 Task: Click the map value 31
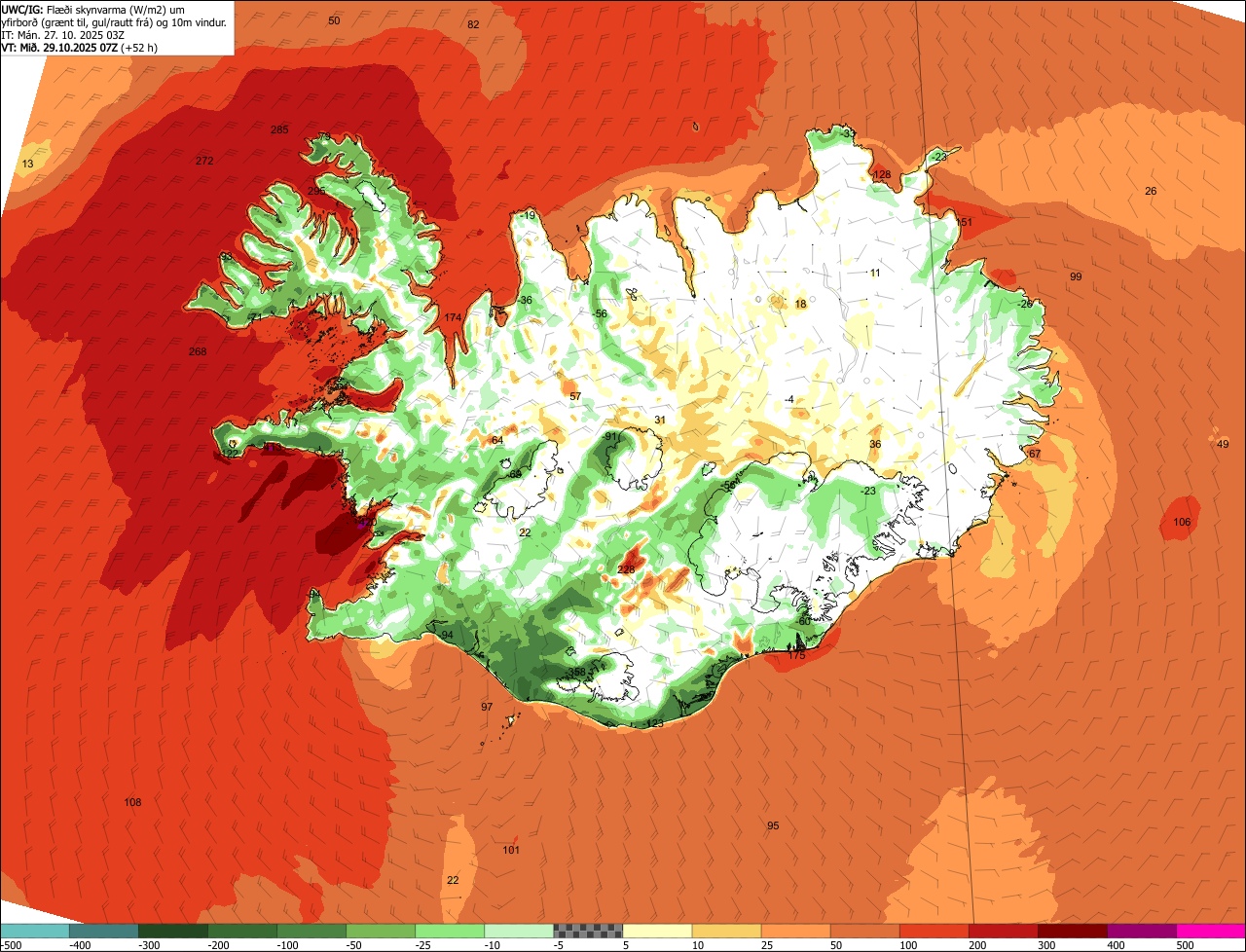click(x=660, y=421)
